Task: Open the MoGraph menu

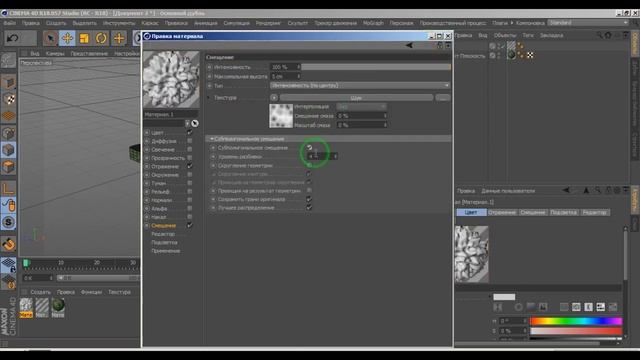Action: 373,23
